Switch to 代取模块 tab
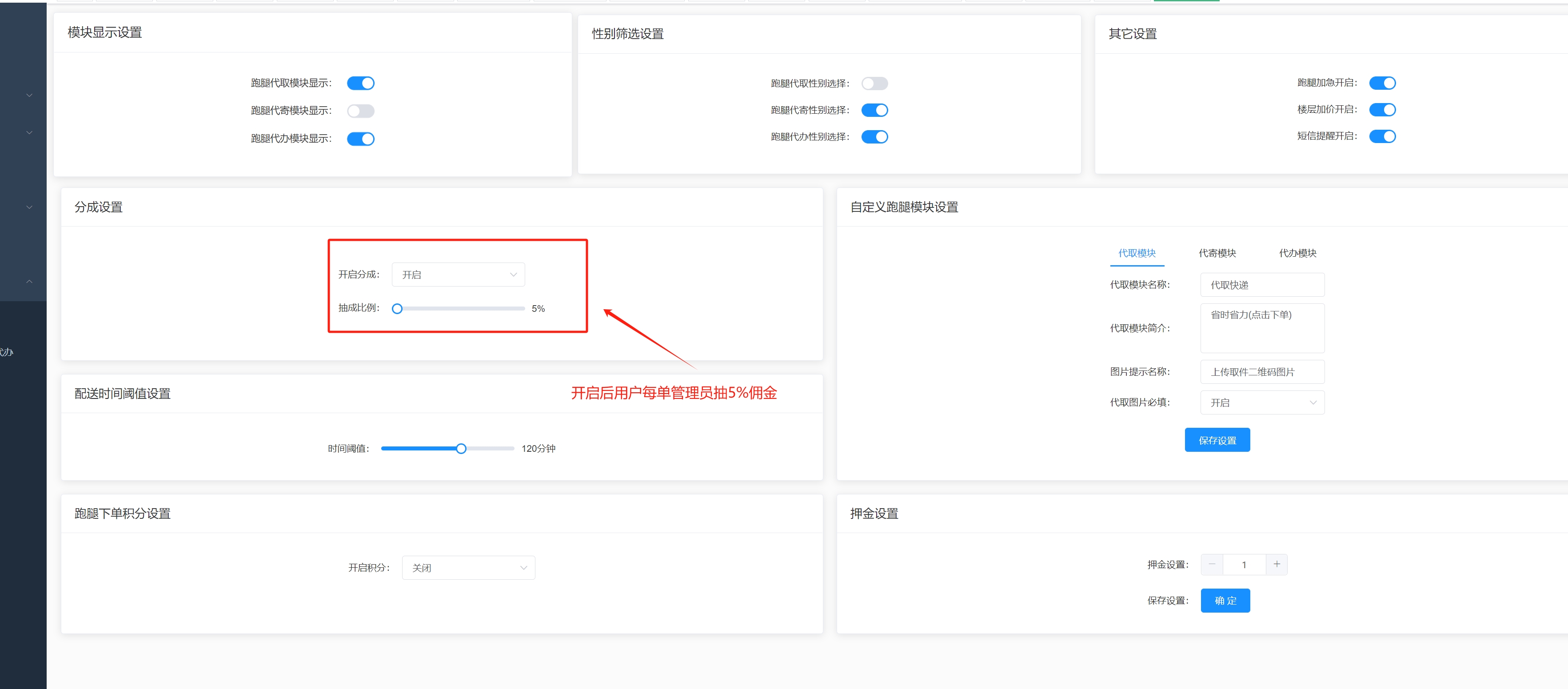 [1137, 253]
